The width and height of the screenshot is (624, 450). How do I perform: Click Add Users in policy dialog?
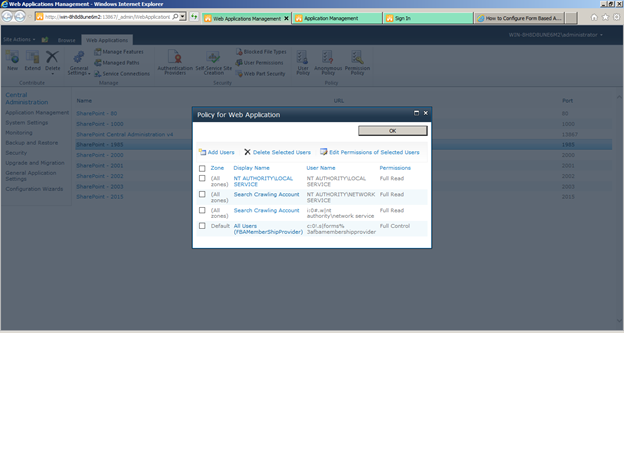(216, 152)
